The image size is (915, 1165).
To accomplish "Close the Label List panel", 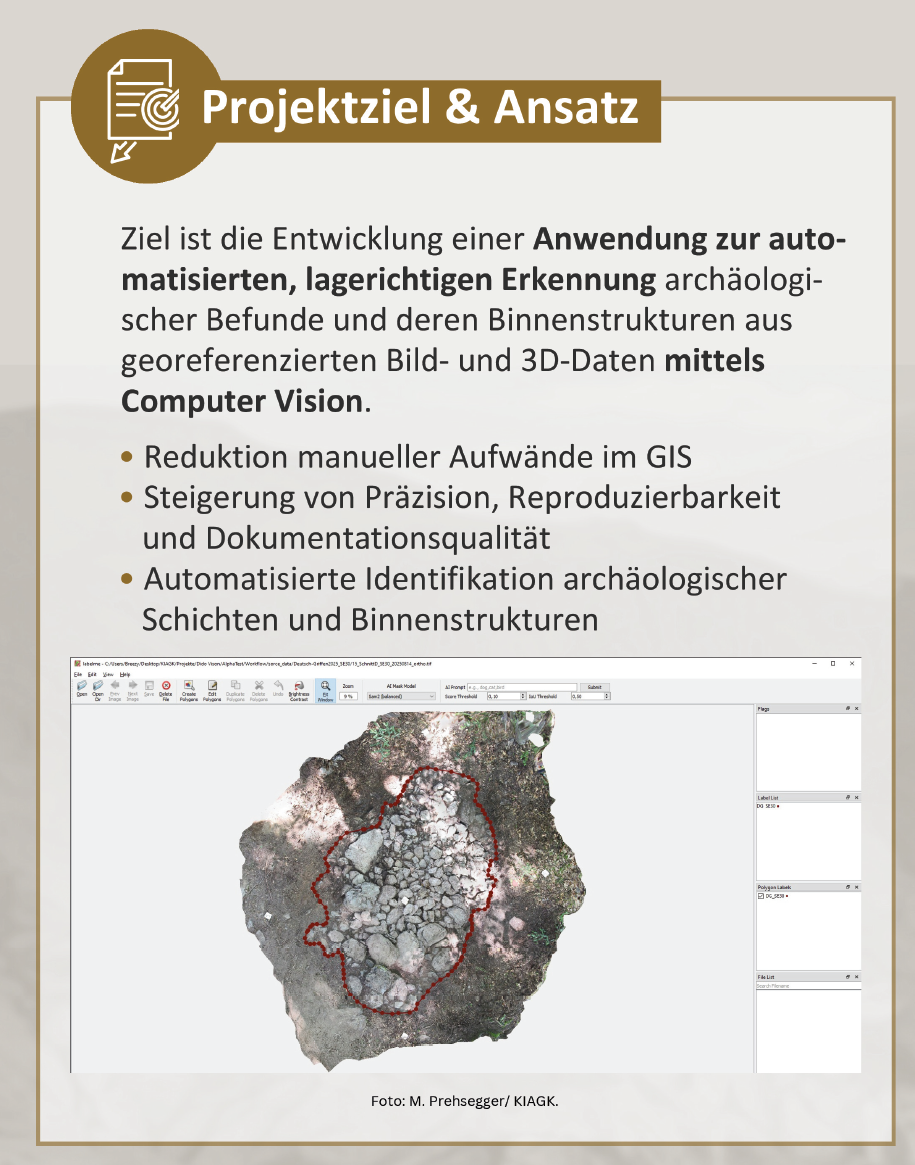I will (856, 797).
